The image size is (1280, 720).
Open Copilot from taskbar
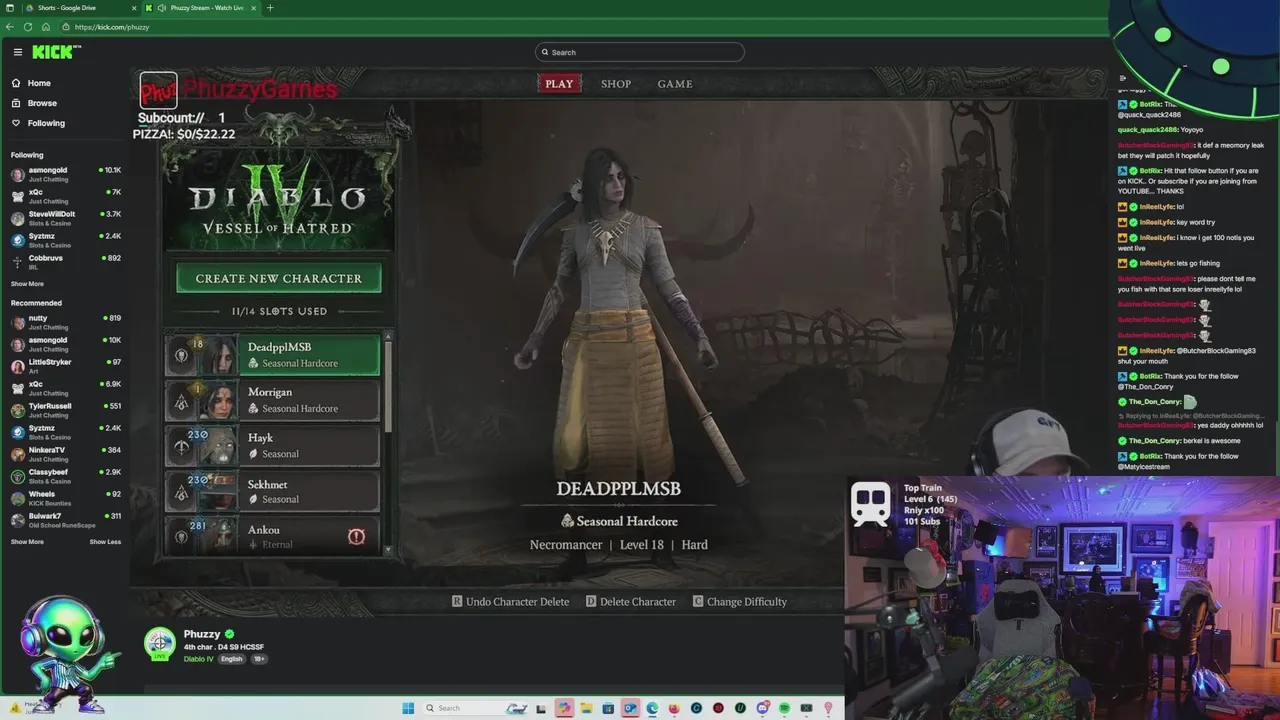[564, 708]
